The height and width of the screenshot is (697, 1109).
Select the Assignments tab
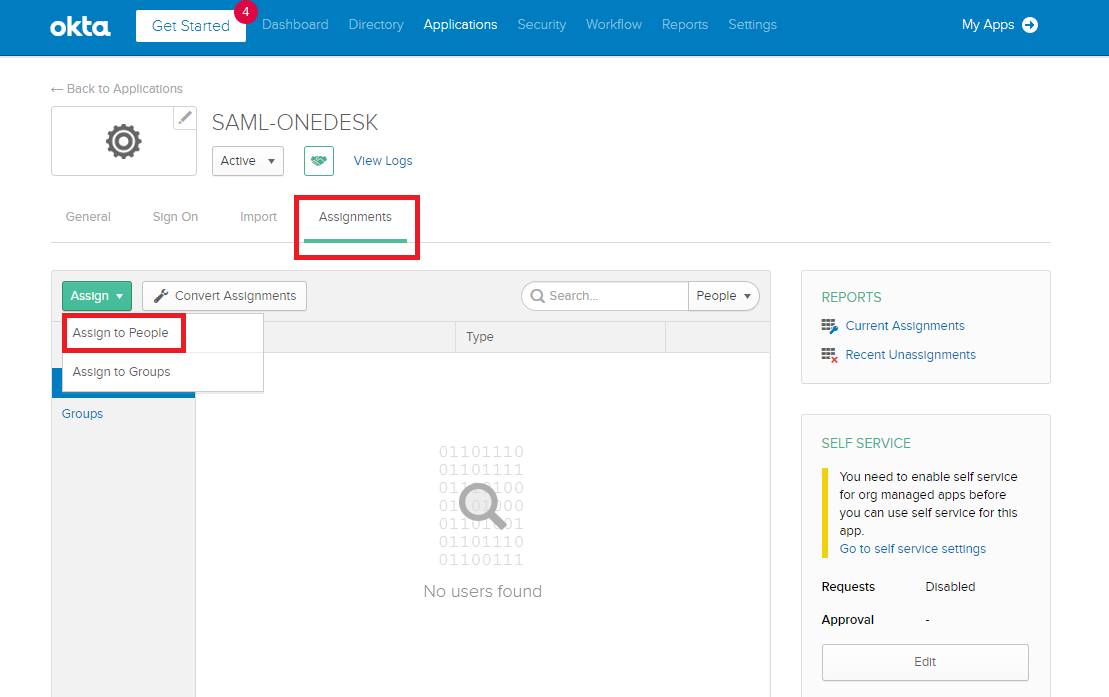tap(355, 217)
